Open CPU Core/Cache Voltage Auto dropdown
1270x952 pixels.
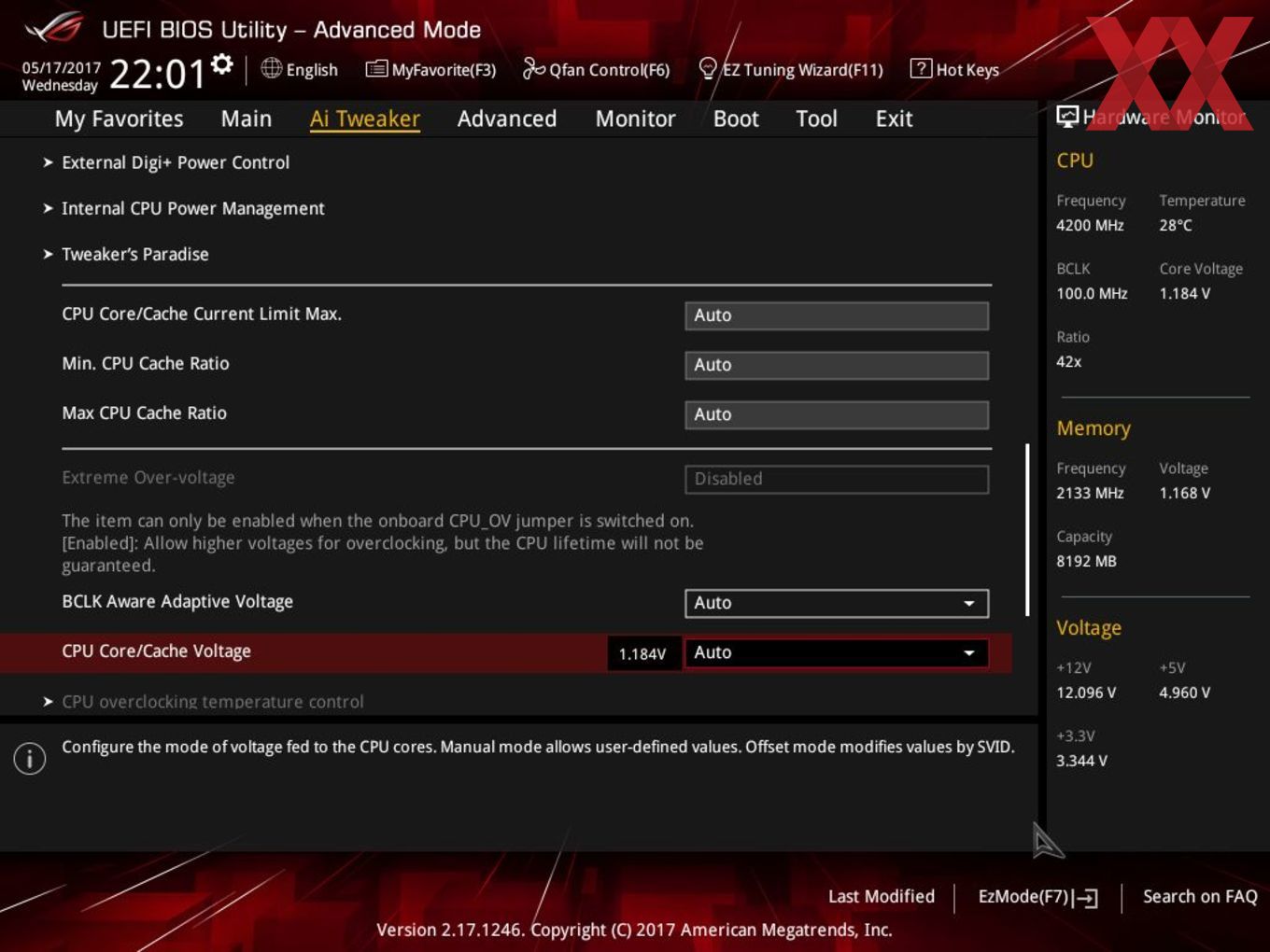[x=837, y=652]
